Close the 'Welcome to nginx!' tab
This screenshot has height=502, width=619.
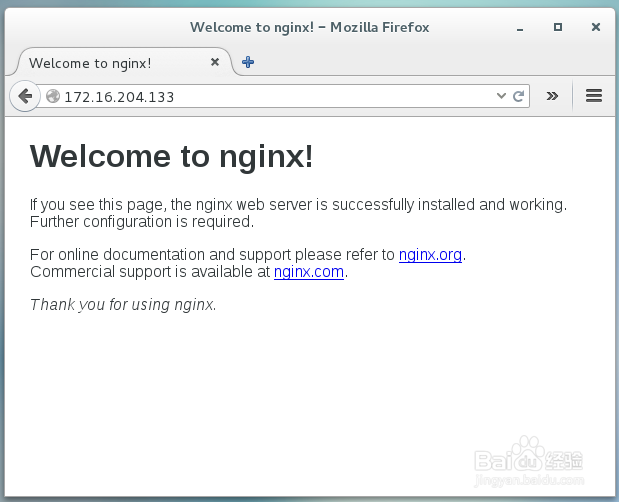point(215,62)
